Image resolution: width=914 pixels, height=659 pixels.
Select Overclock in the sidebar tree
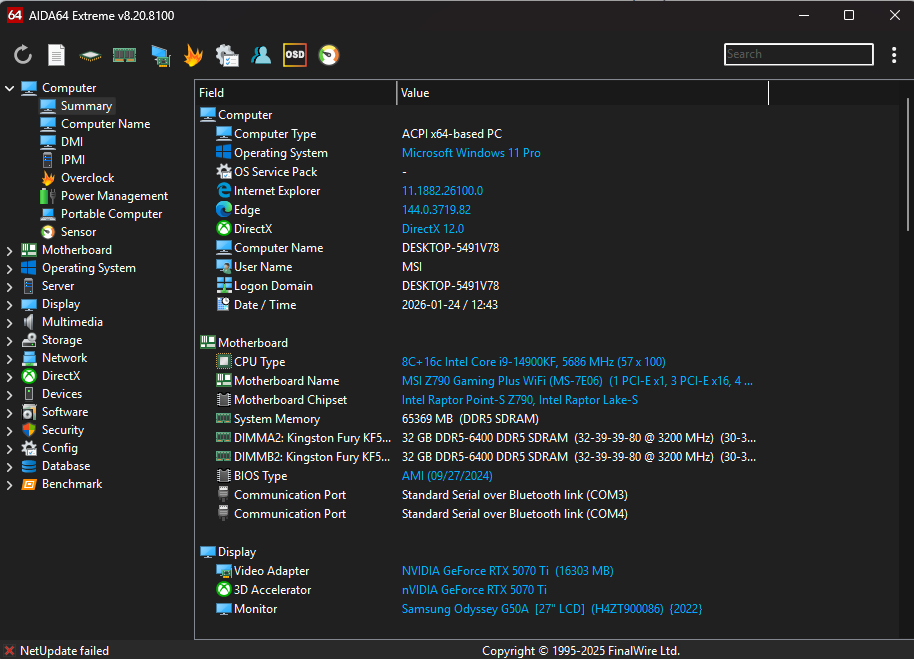[87, 178]
